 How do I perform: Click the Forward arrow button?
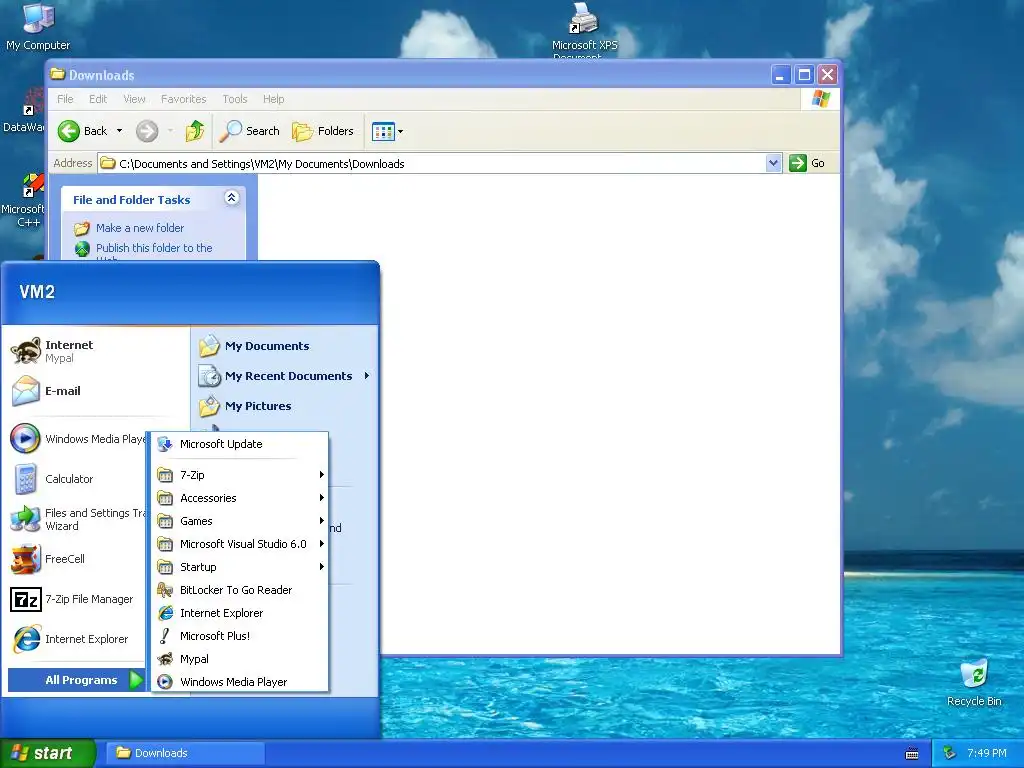coord(147,131)
